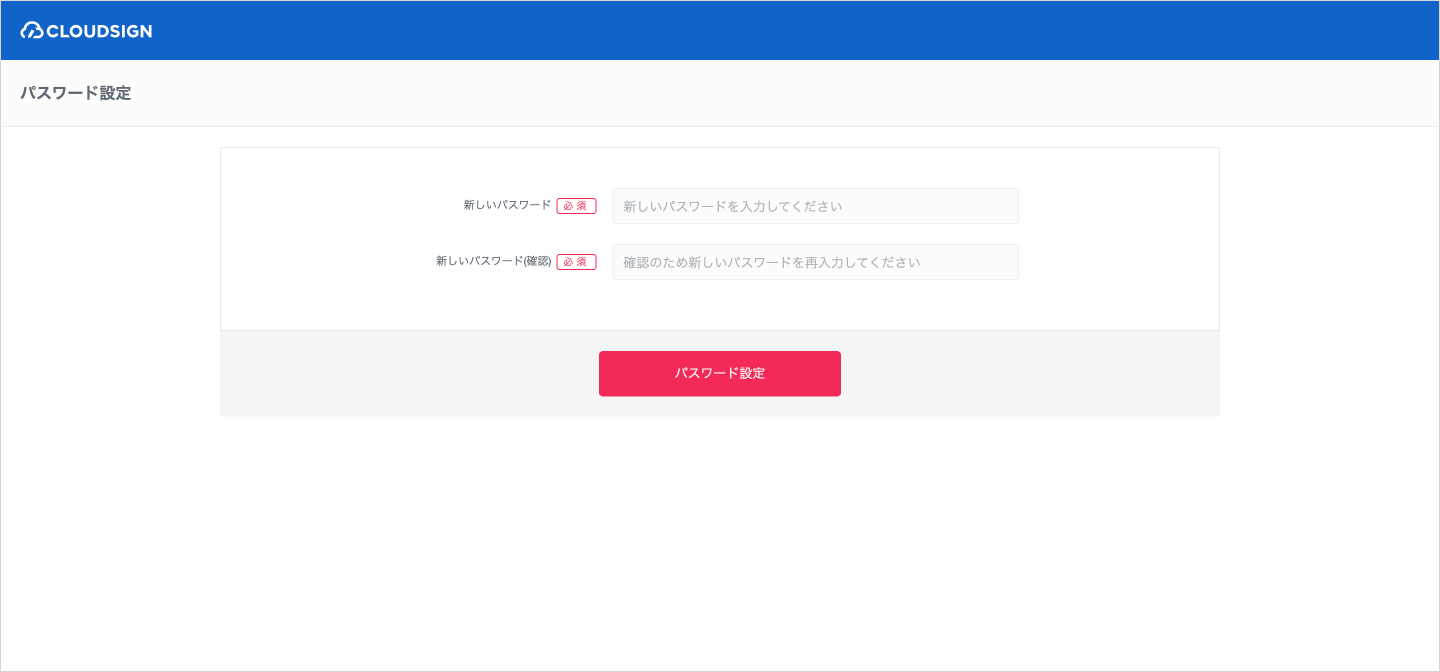Screen dimensions: 1440x672
Task: Click white gap between the two password fields
Action: click(x=815, y=234)
